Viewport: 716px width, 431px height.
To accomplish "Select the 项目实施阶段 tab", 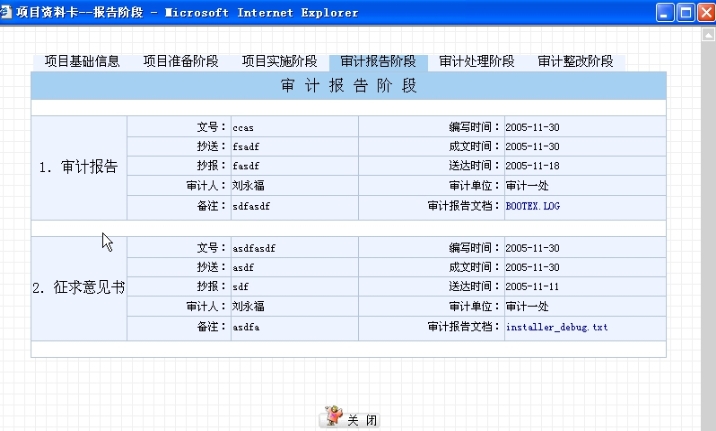I will pyautogui.click(x=279, y=61).
